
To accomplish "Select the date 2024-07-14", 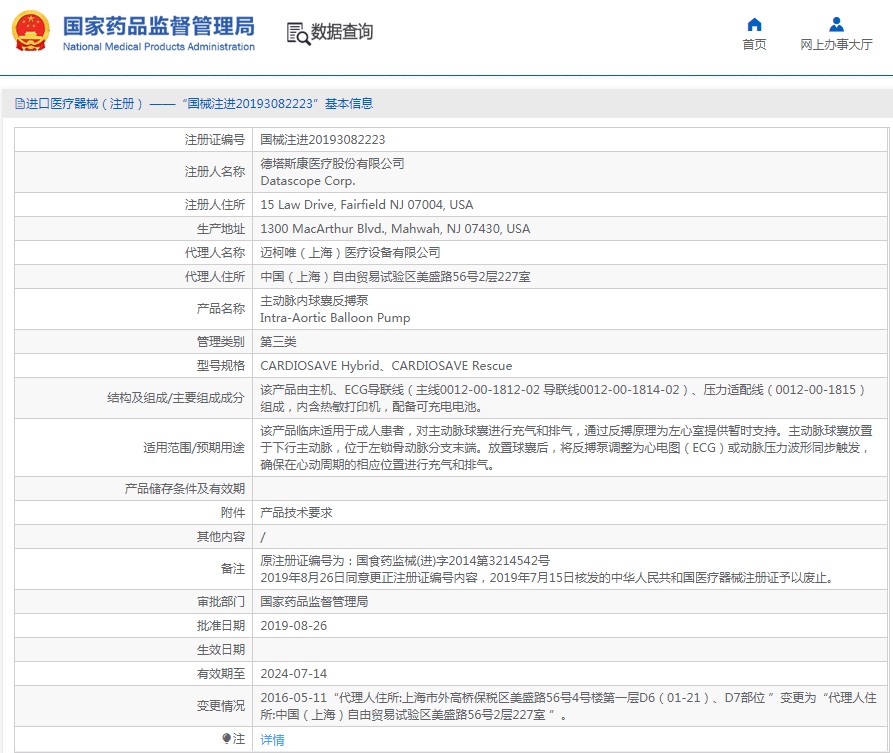I will [293, 673].
